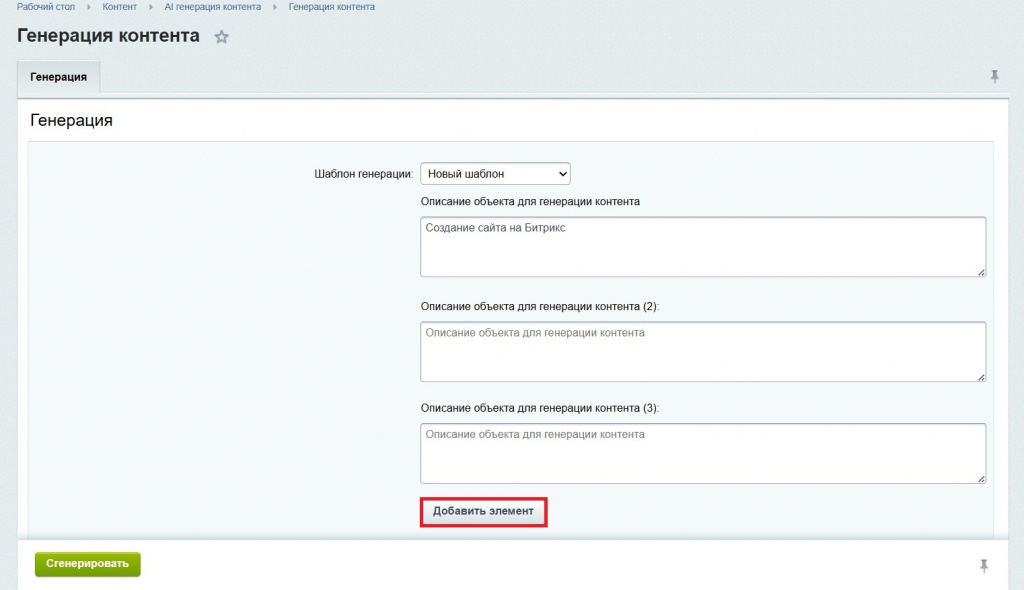Click the green Сгенерировать button
This screenshot has width=1024, height=590.
tap(88, 564)
